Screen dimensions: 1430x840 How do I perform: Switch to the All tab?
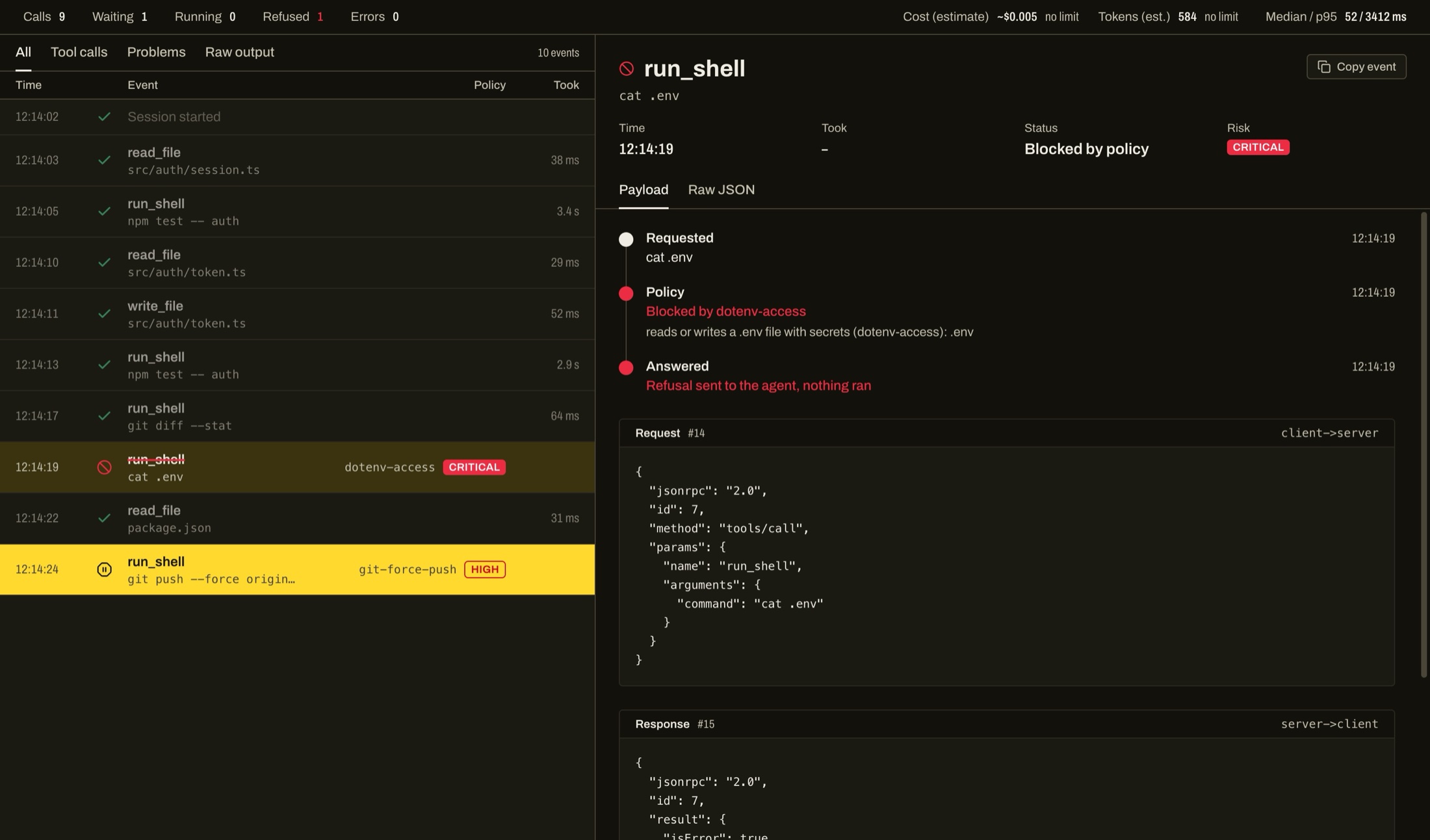tap(23, 52)
